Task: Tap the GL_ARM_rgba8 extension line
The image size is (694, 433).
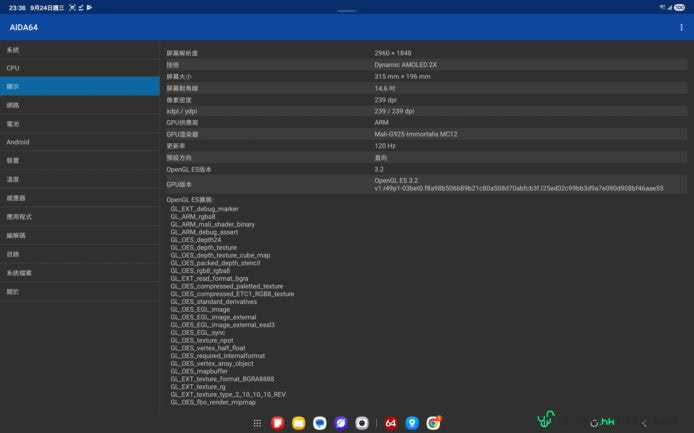Action: pos(193,216)
